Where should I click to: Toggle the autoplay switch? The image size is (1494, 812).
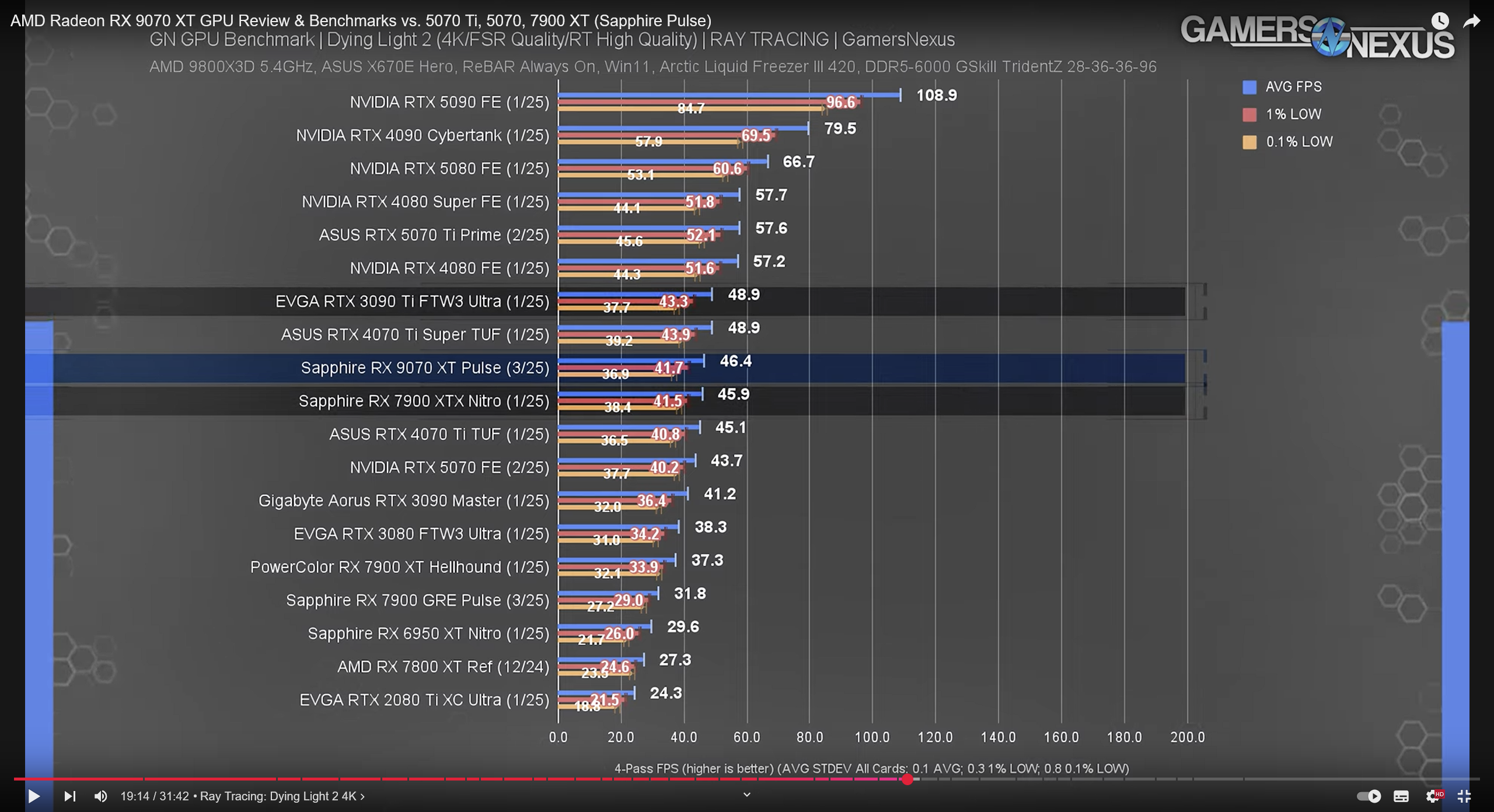(1369, 796)
